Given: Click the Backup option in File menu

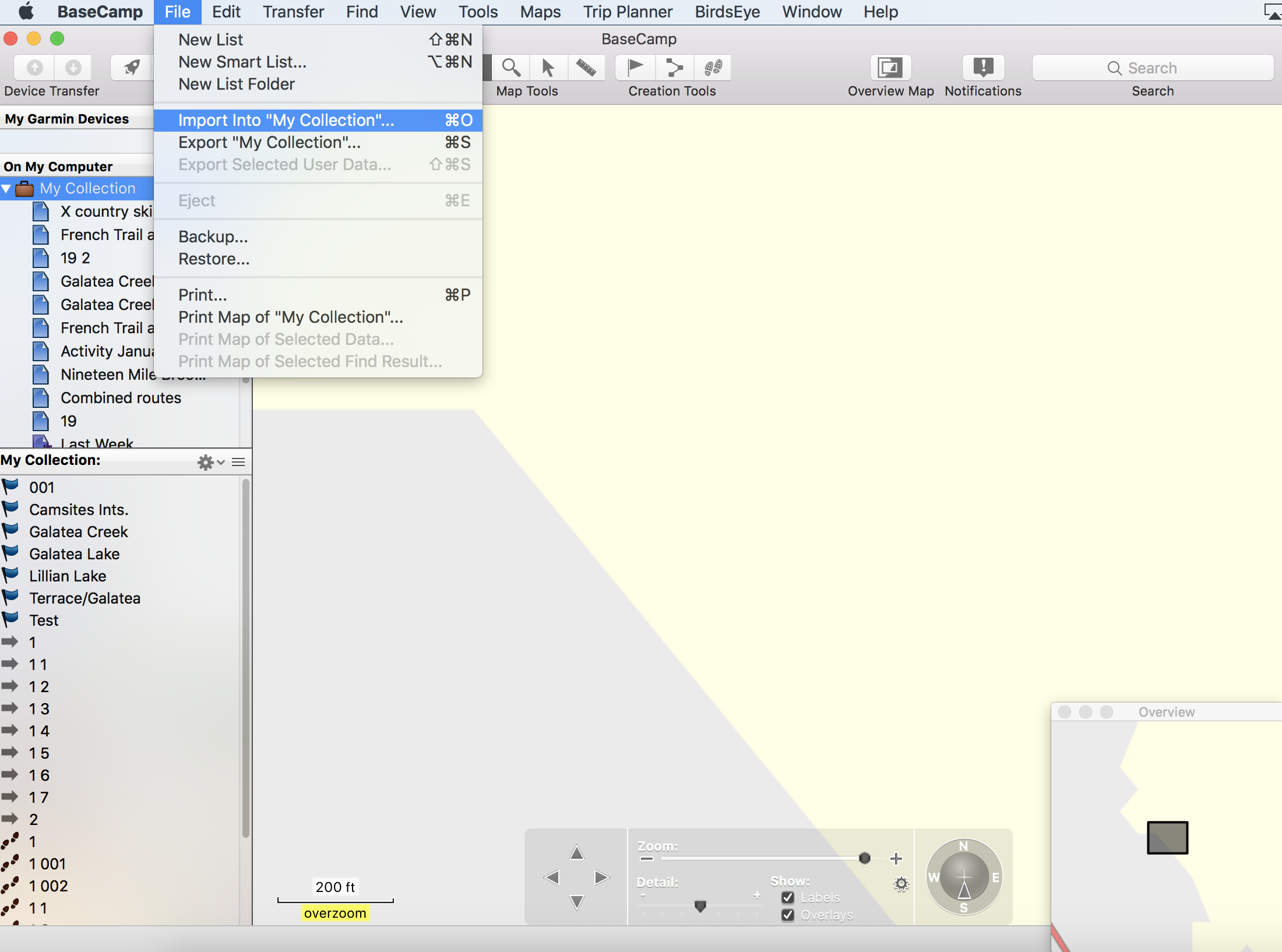Looking at the screenshot, I should click(212, 237).
